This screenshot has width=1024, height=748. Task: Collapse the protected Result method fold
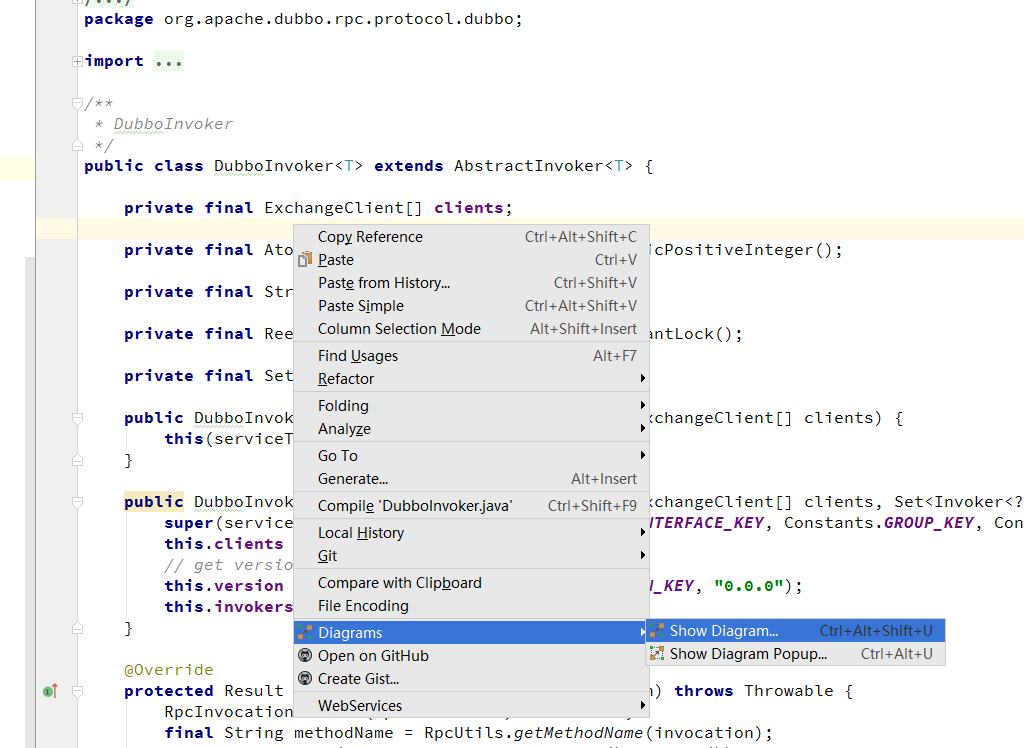pos(77,691)
